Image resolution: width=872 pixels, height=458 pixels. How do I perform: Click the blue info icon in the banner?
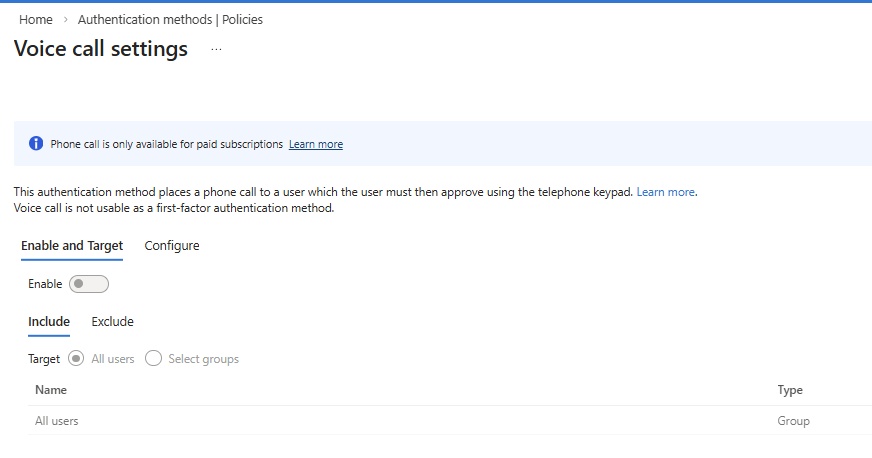(36, 144)
